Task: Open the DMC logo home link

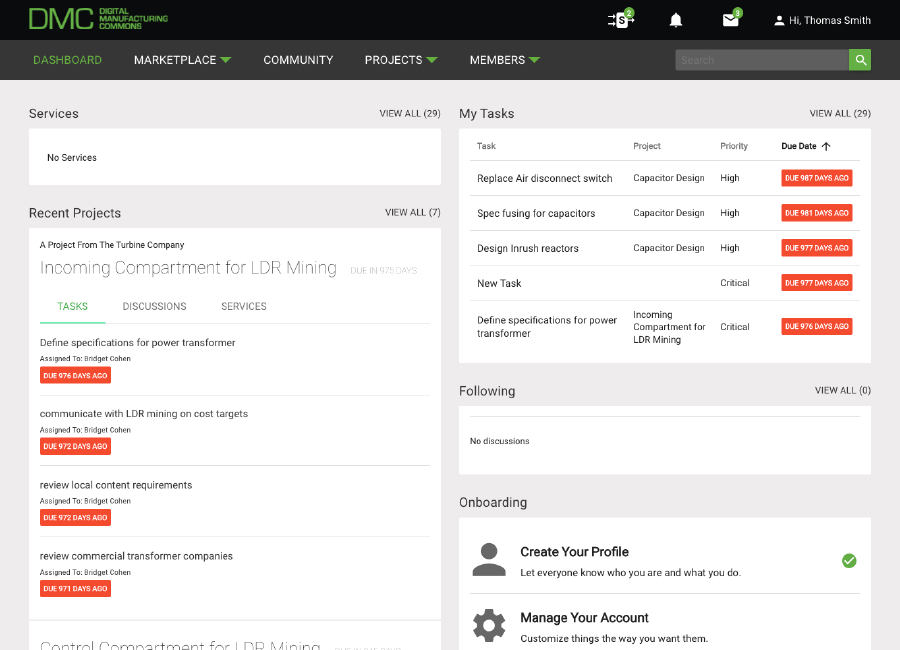Action: [98, 19]
